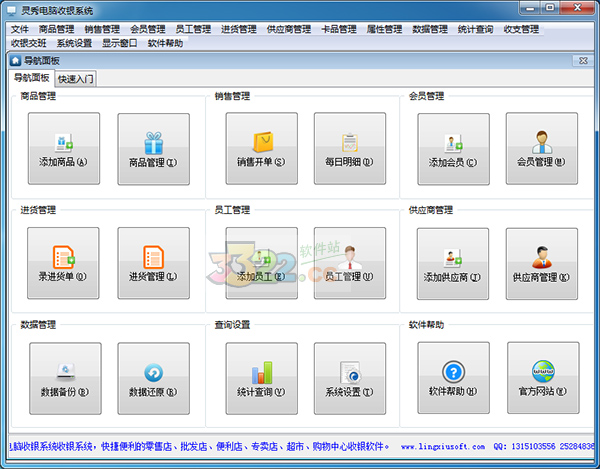Open 统计查询 bar chart button

pyautogui.click(x=261, y=378)
